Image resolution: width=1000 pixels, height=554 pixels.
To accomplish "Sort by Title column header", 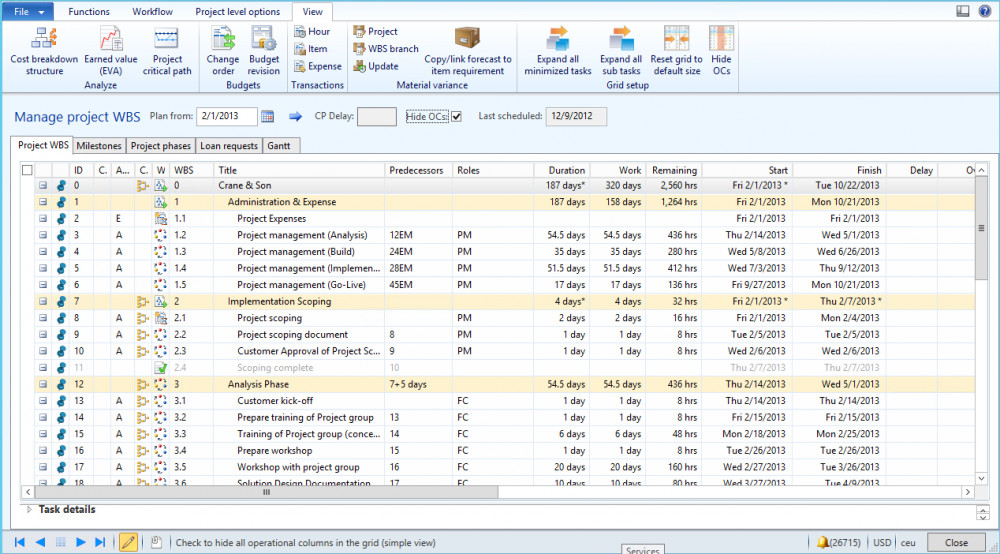I will (x=300, y=170).
